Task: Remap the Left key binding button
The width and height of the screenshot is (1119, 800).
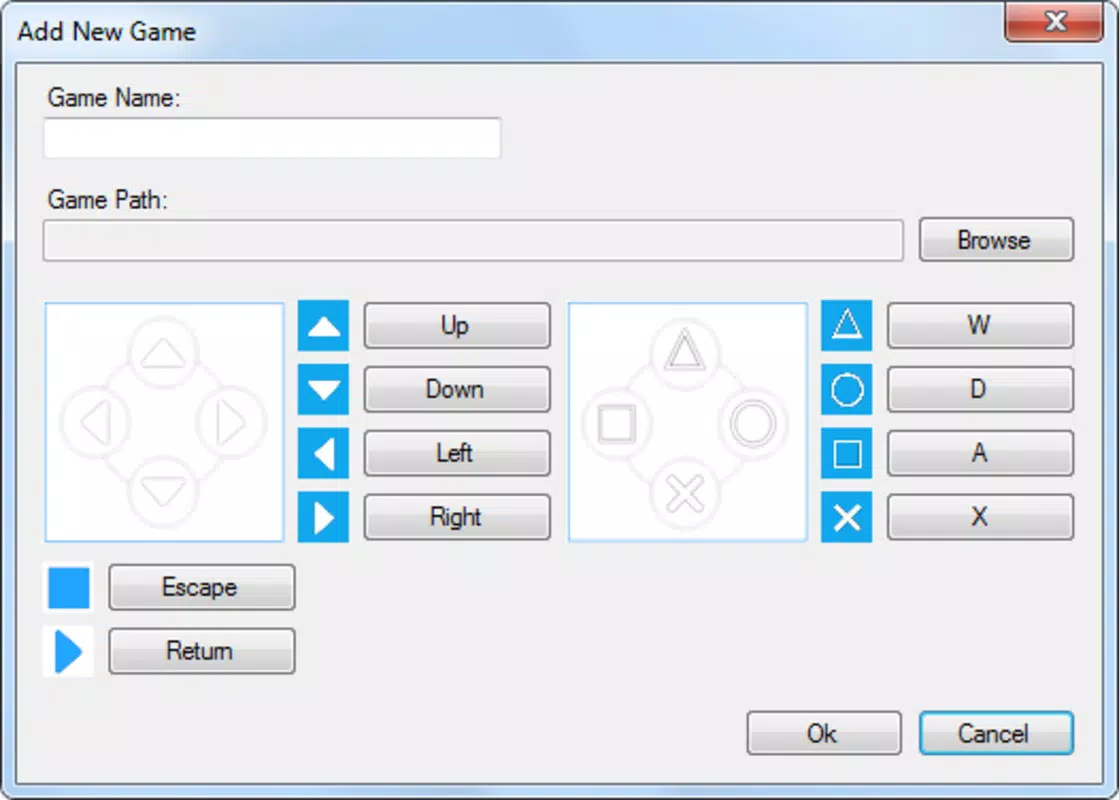Action: coord(457,453)
